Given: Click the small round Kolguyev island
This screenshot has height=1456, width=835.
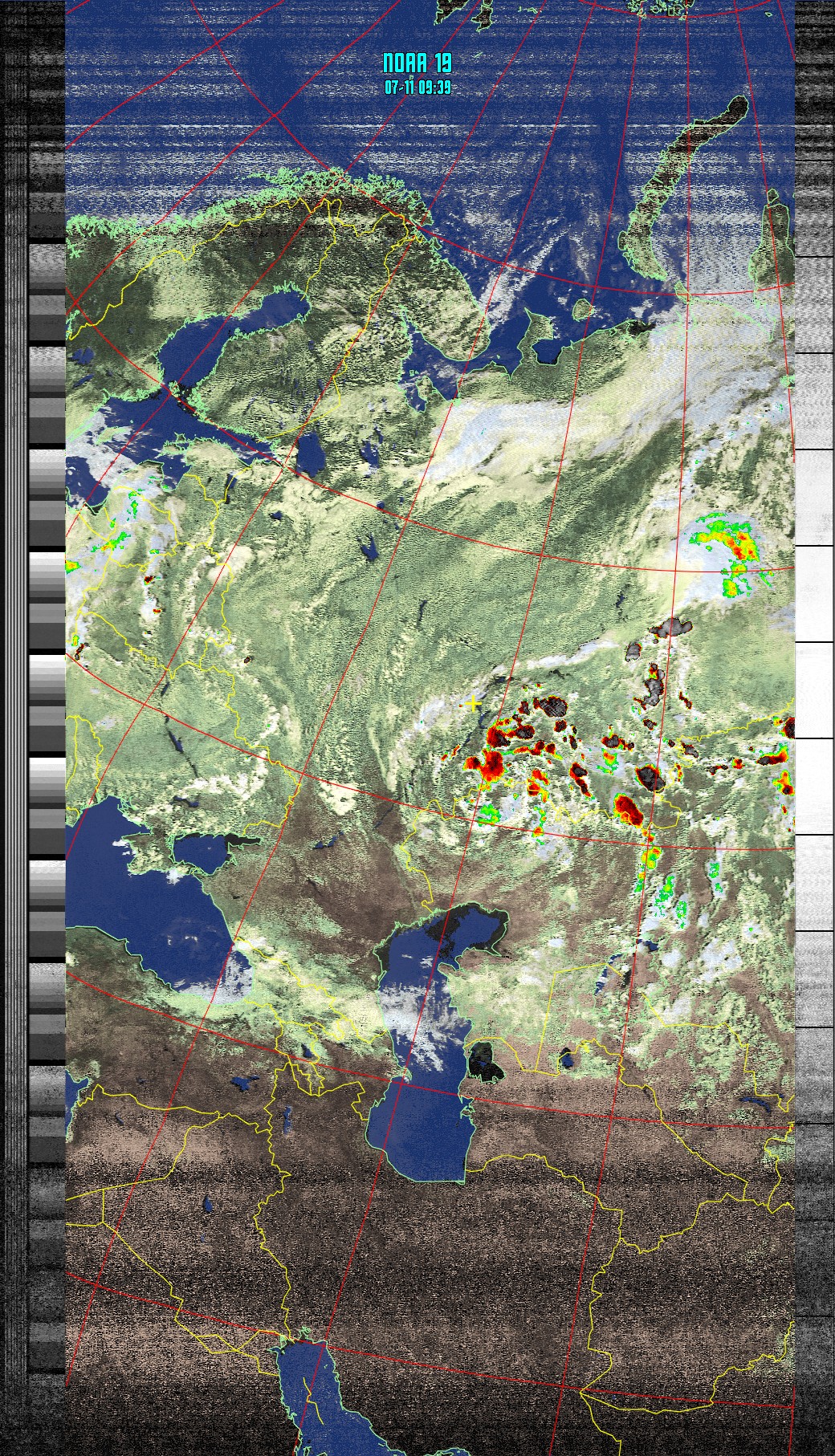Looking at the screenshot, I should pyautogui.click(x=586, y=309).
